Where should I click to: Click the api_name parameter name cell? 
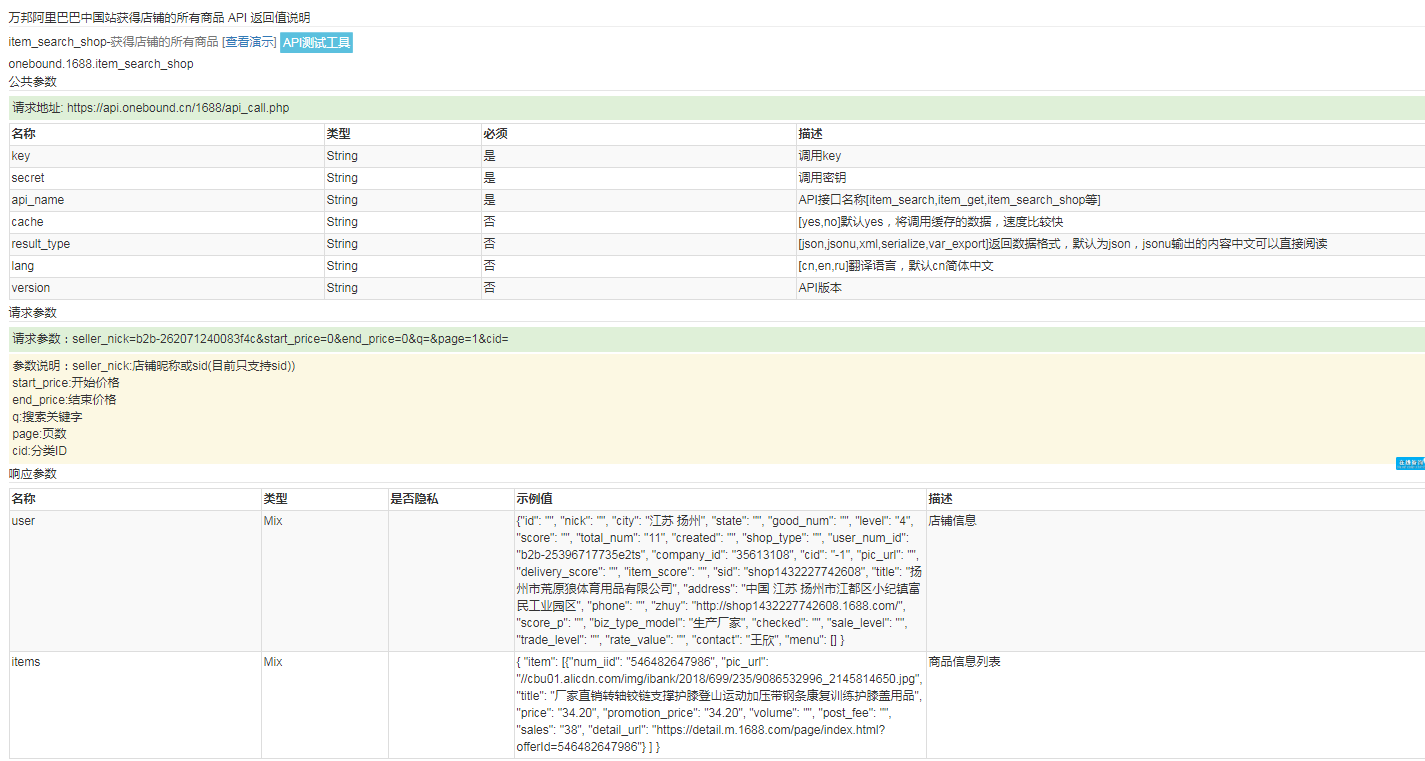coord(167,200)
